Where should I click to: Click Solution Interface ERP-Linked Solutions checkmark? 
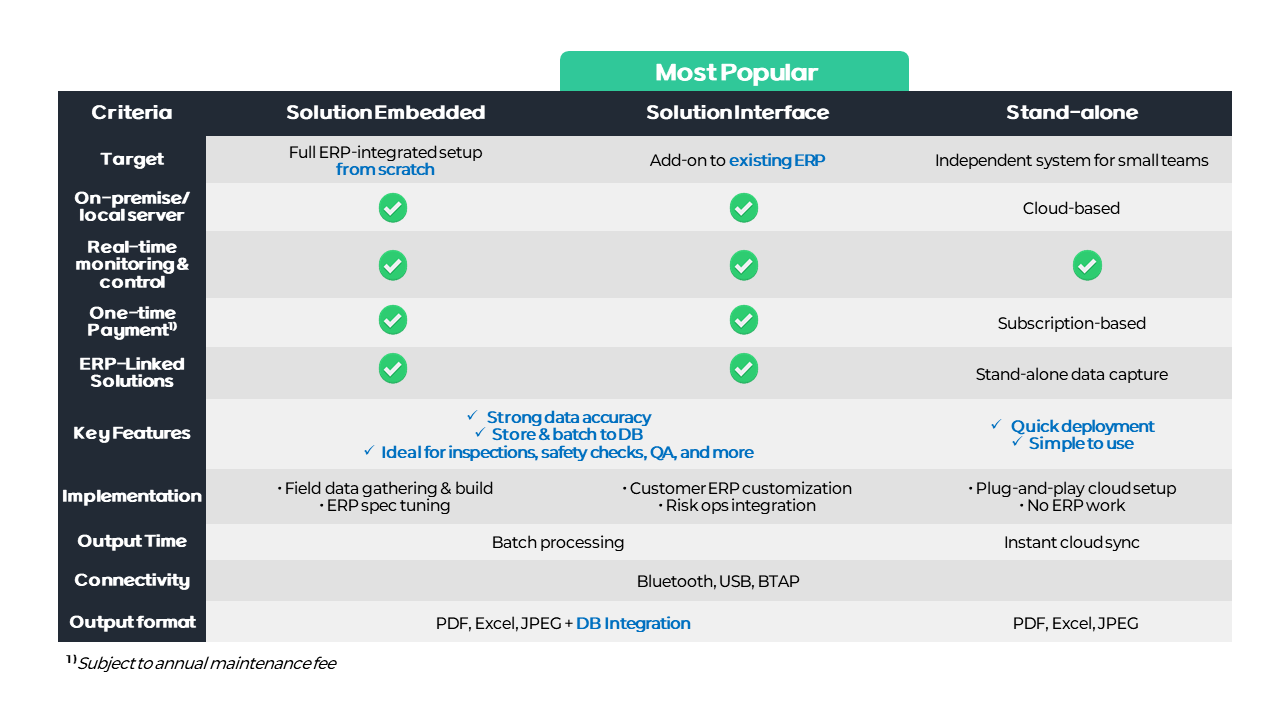tap(743, 368)
